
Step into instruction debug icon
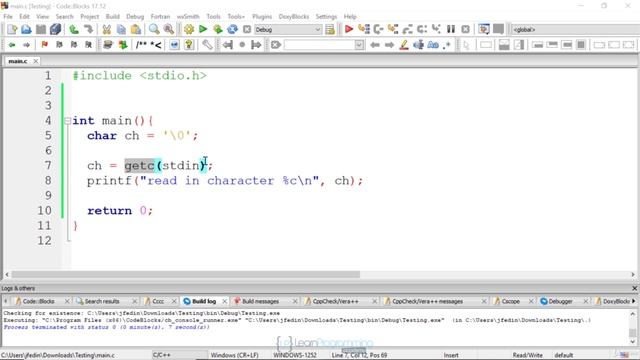[x=436, y=29]
